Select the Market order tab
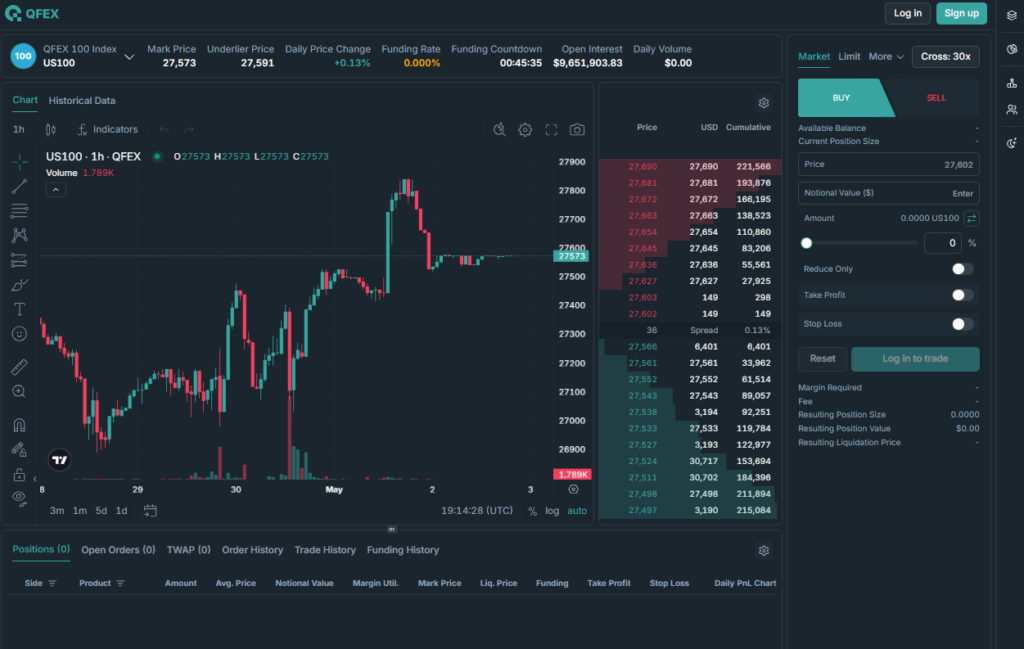1024x649 pixels. [814, 57]
